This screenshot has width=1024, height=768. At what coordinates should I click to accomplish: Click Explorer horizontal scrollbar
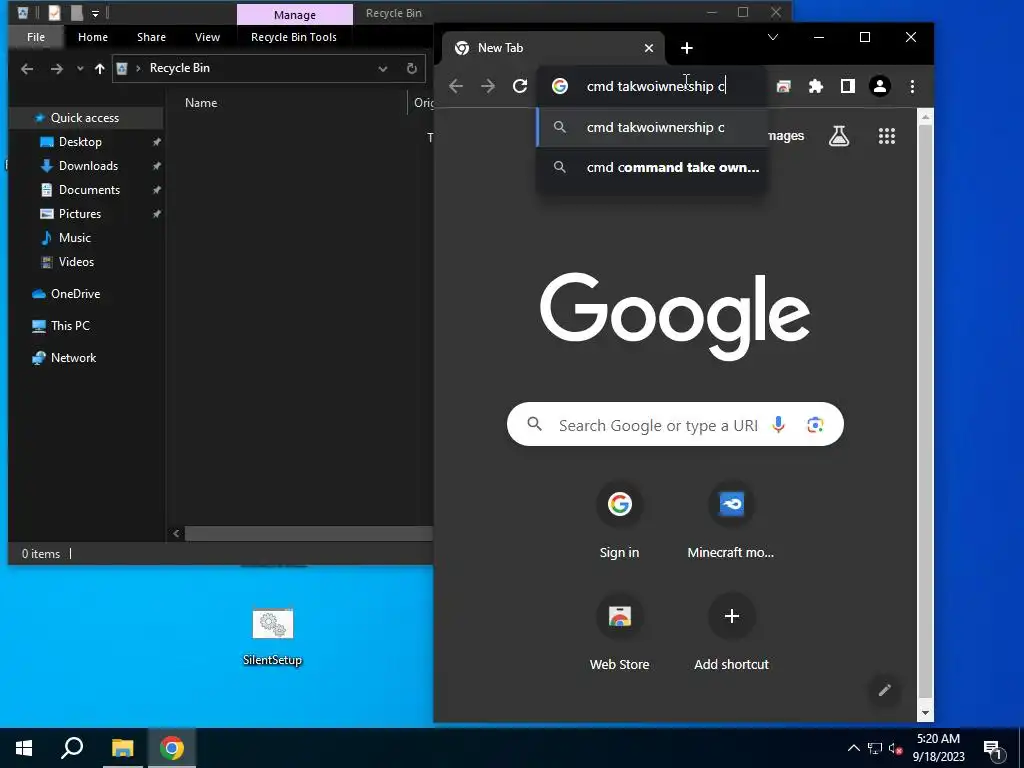click(x=308, y=534)
